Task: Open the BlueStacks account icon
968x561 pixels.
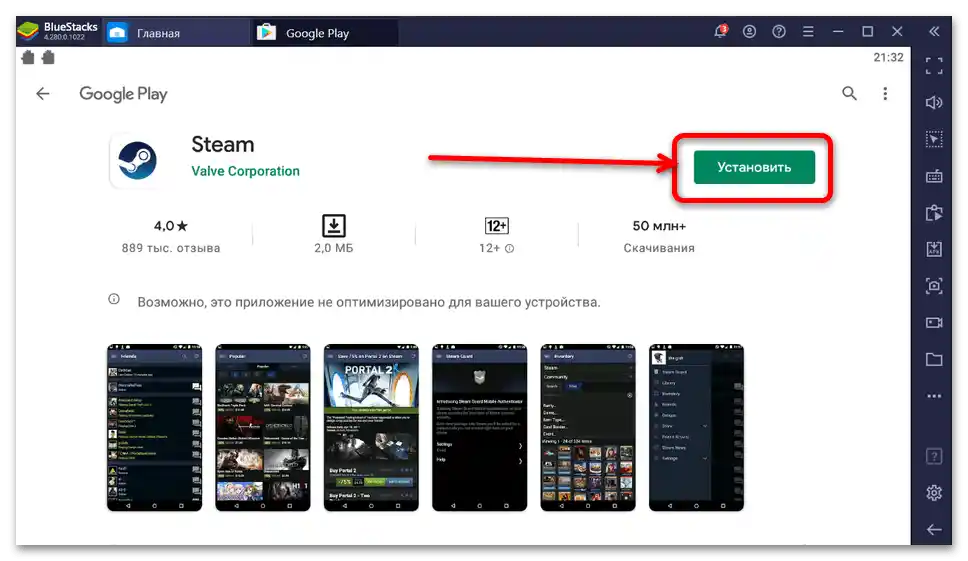Action: point(749,31)
